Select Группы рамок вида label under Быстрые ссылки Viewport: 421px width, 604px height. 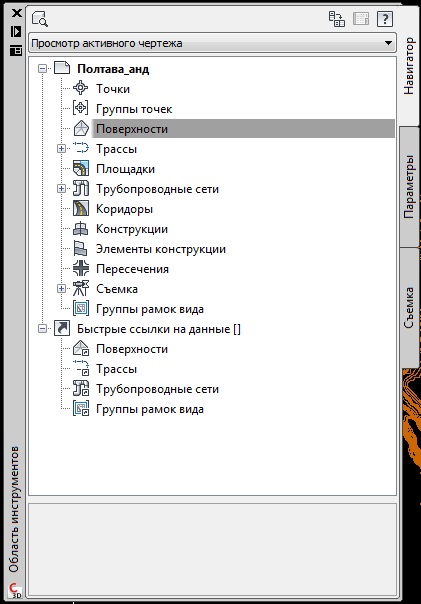(150, 409)
